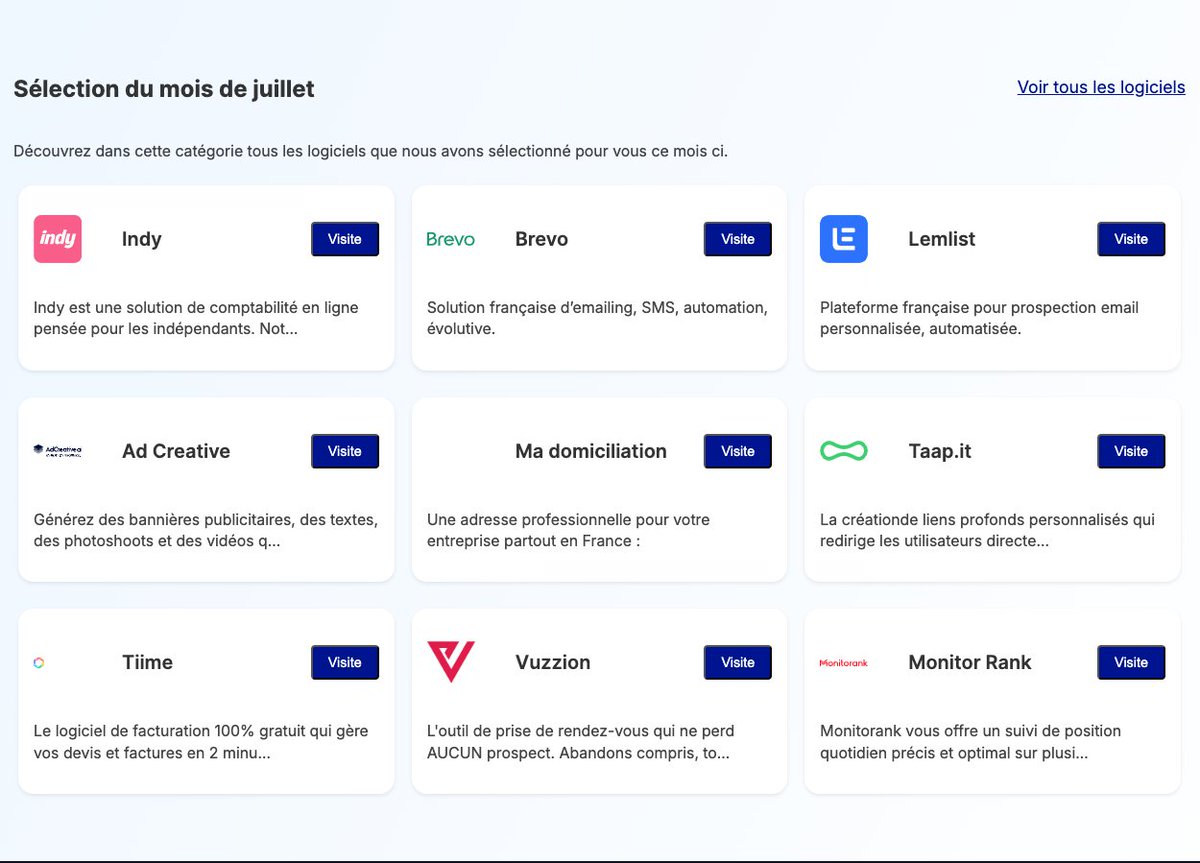This screenshot has height=863, width=1200.
Task: Click the AdCreative logo
Action: coord(57,451)
